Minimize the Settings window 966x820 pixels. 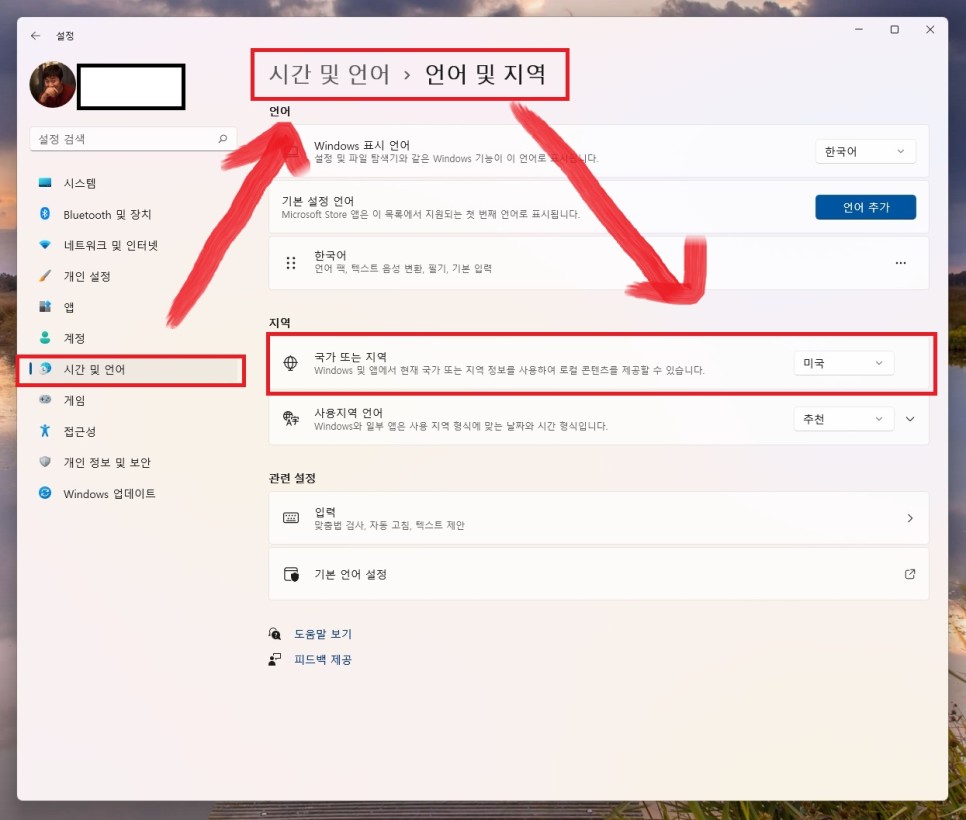click(x=858, y=30)
